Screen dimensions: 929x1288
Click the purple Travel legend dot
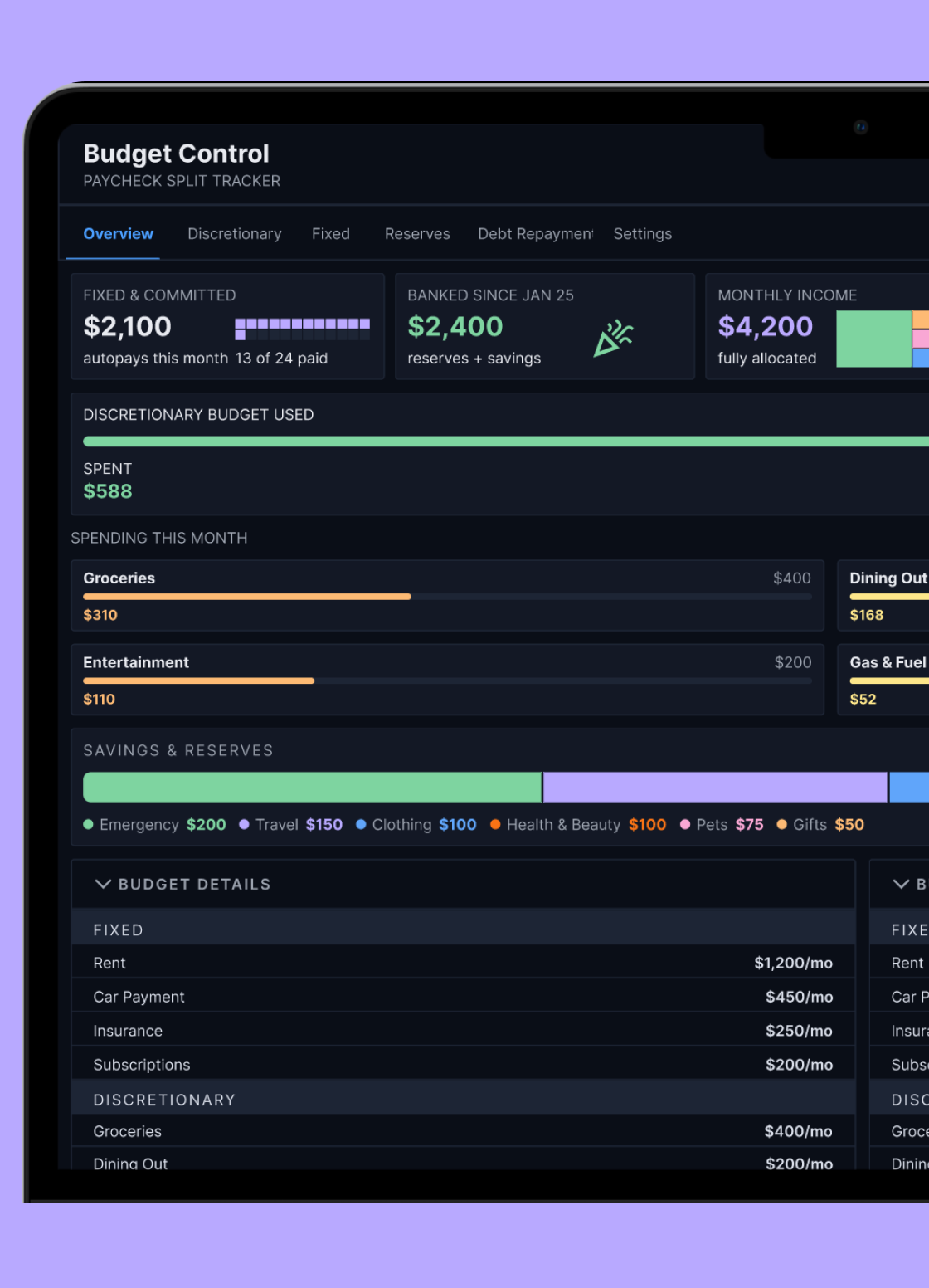coord(244,825)
